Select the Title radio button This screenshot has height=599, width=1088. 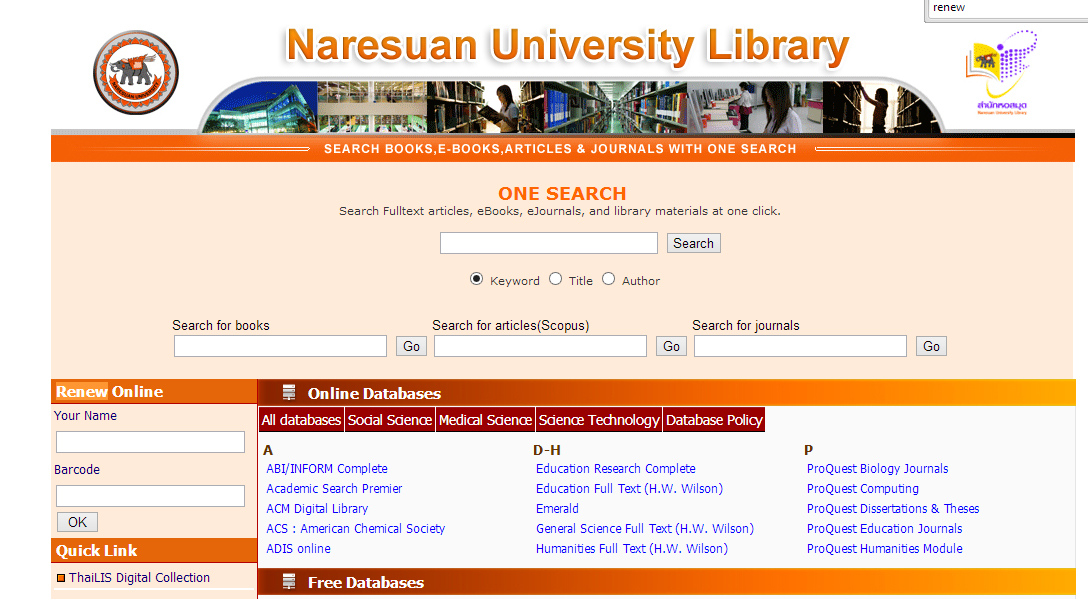(556, 279)
